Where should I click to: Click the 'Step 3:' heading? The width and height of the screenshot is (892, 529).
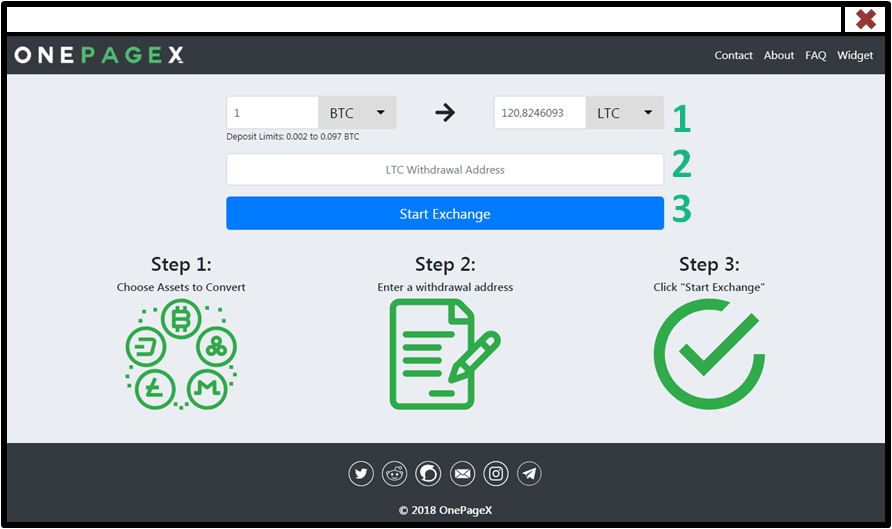click(x=709, y=264)
